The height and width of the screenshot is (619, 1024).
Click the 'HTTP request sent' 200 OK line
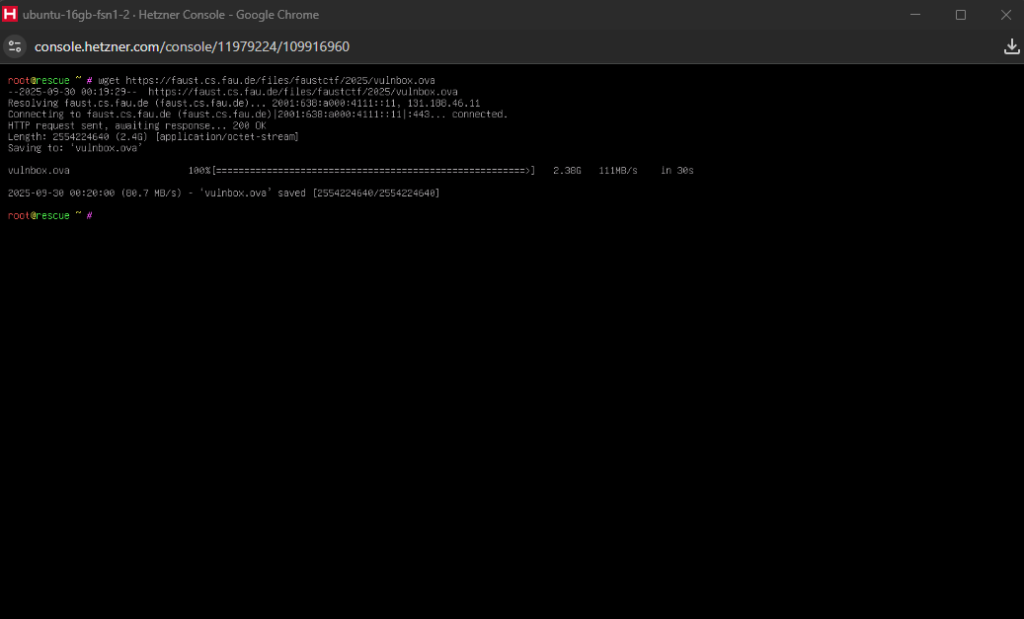(135, 125)
